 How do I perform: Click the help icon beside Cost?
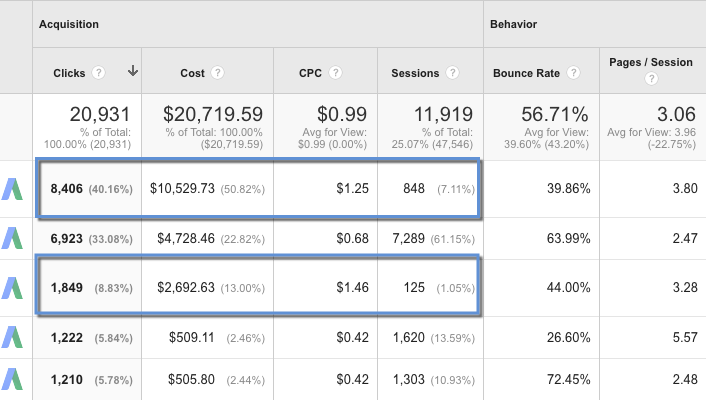(218, 73)
